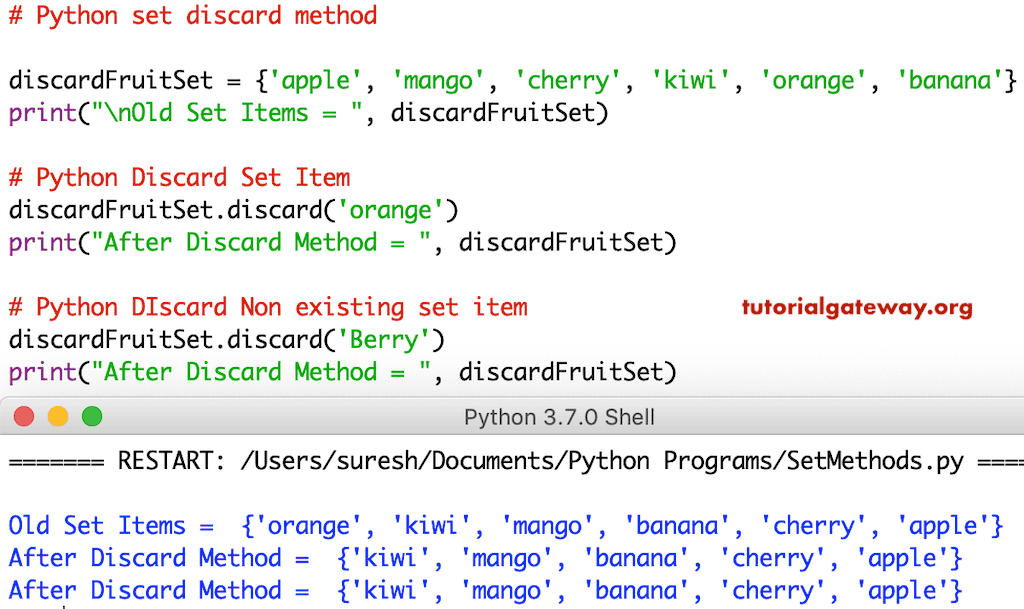Click the red close circle on Python Shell
1024x609 pixels.
(24, 417)
